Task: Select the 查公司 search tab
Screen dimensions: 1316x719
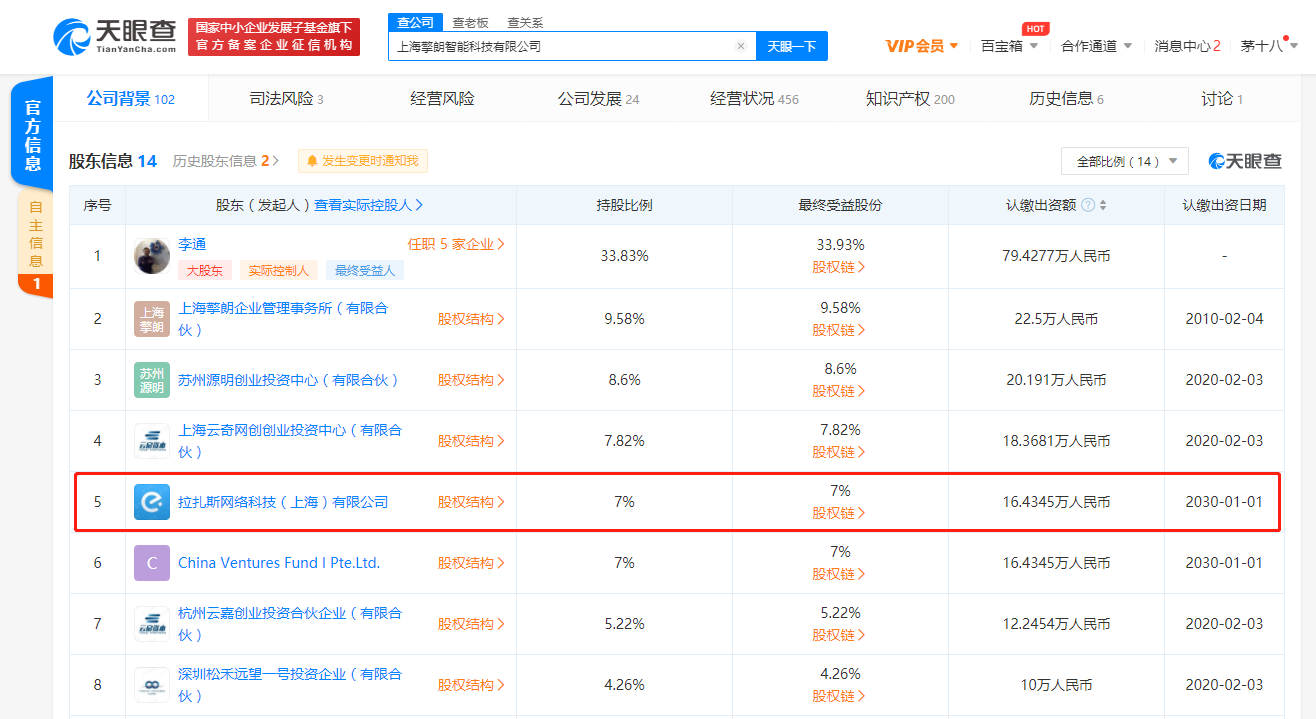Action: pyautogui.click(x=415, y=22)
